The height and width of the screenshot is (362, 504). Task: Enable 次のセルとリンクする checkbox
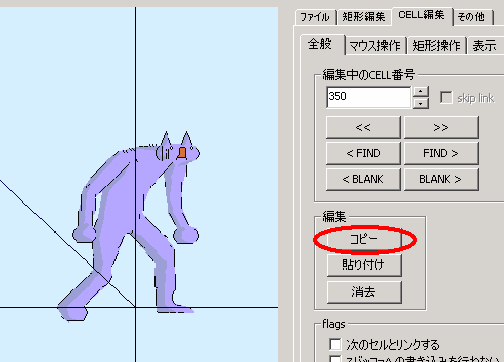335,344
